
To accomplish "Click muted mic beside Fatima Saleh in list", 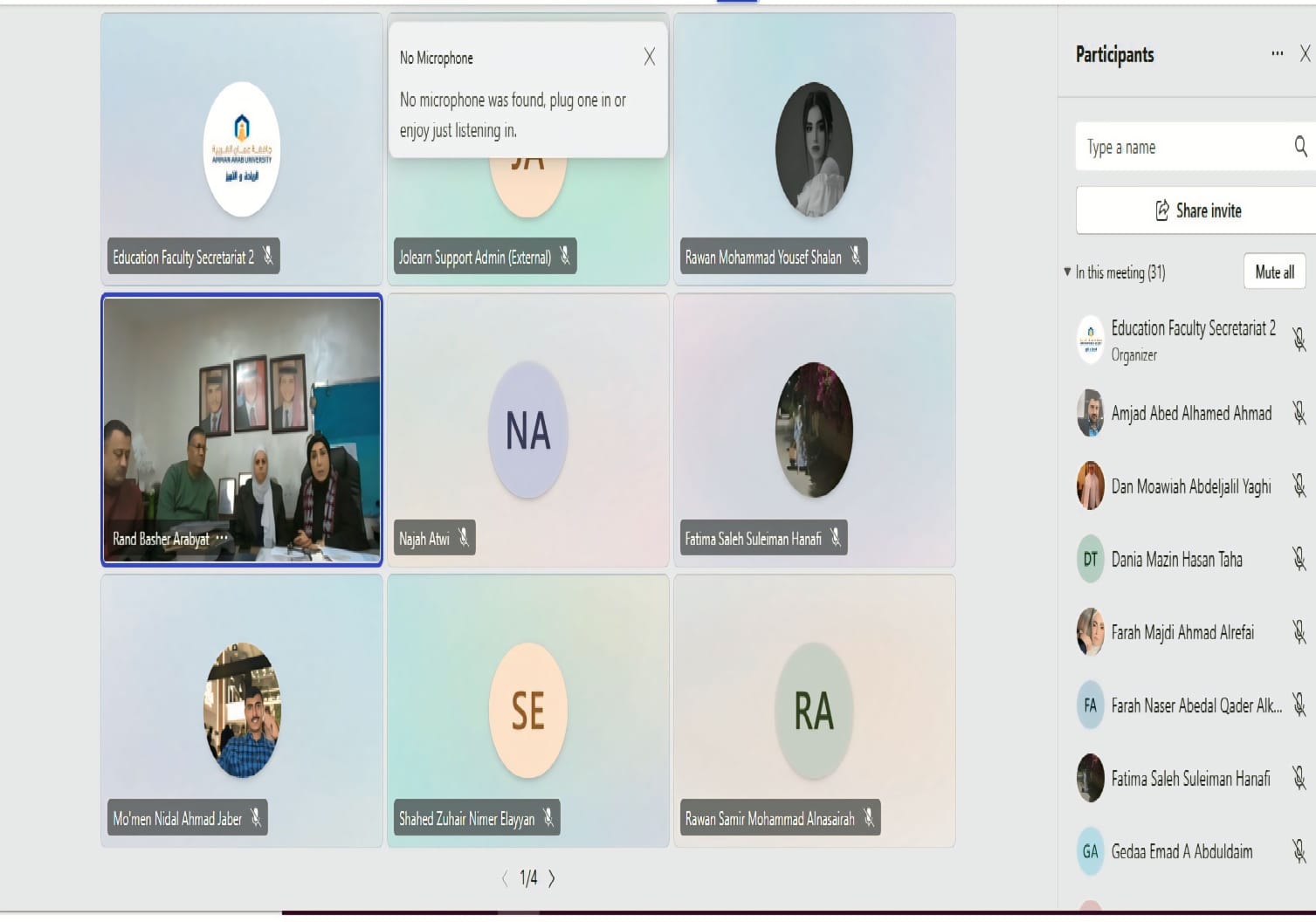I will (x=1299, y=778).
